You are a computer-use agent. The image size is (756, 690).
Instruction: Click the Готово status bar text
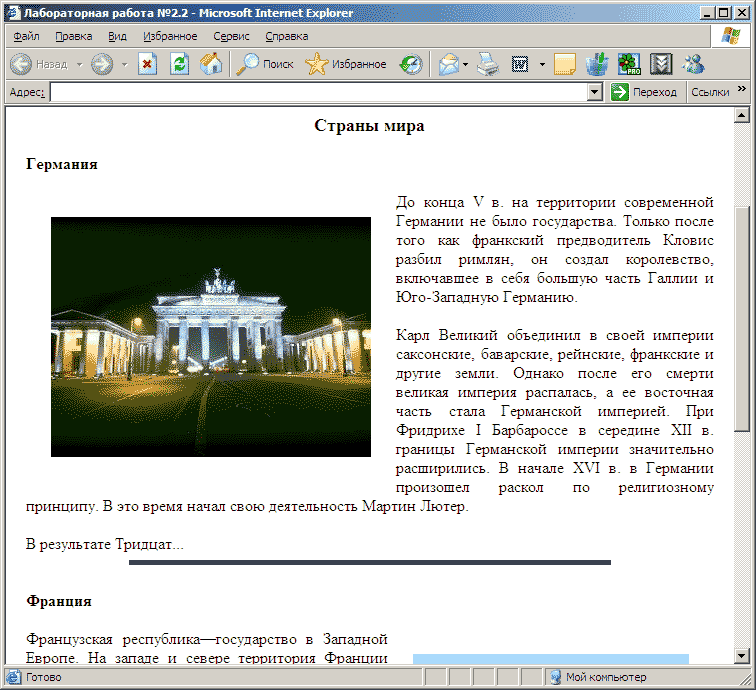coord(43,677)
